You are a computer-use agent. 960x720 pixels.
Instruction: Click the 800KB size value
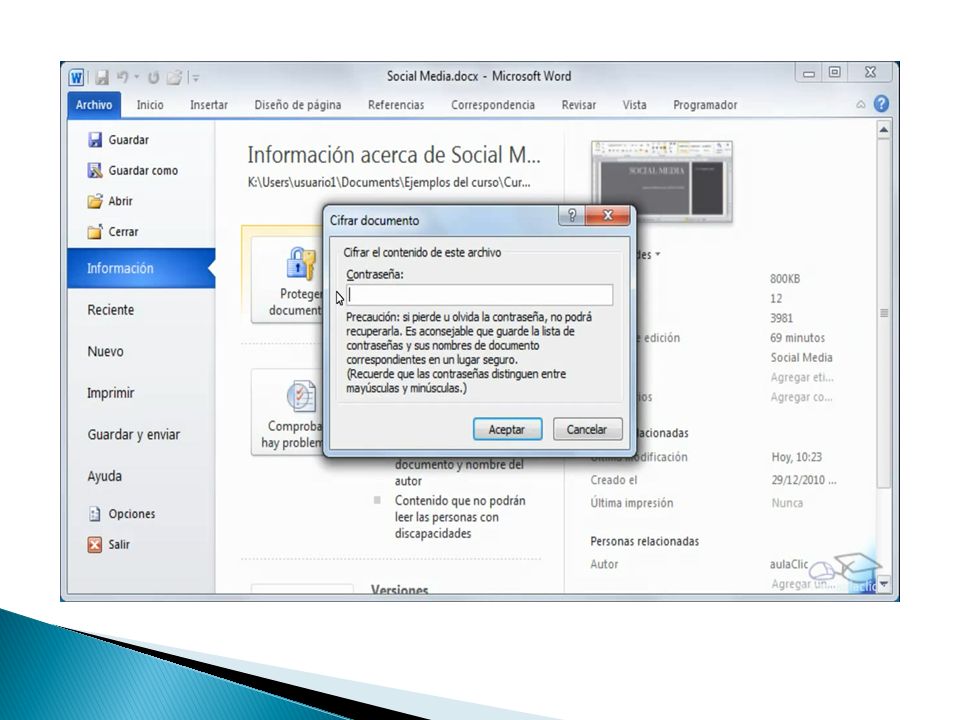point(785,279)
